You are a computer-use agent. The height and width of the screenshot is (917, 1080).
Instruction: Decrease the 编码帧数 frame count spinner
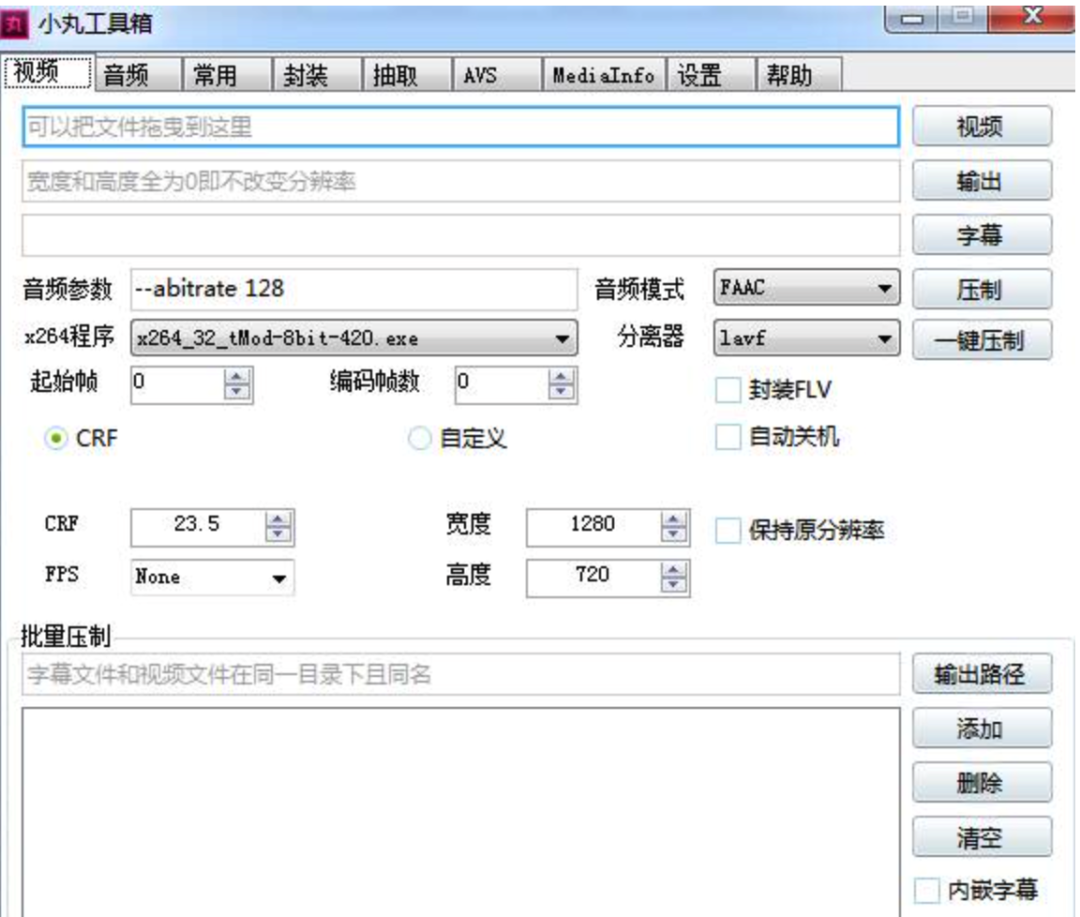[561, 392]
